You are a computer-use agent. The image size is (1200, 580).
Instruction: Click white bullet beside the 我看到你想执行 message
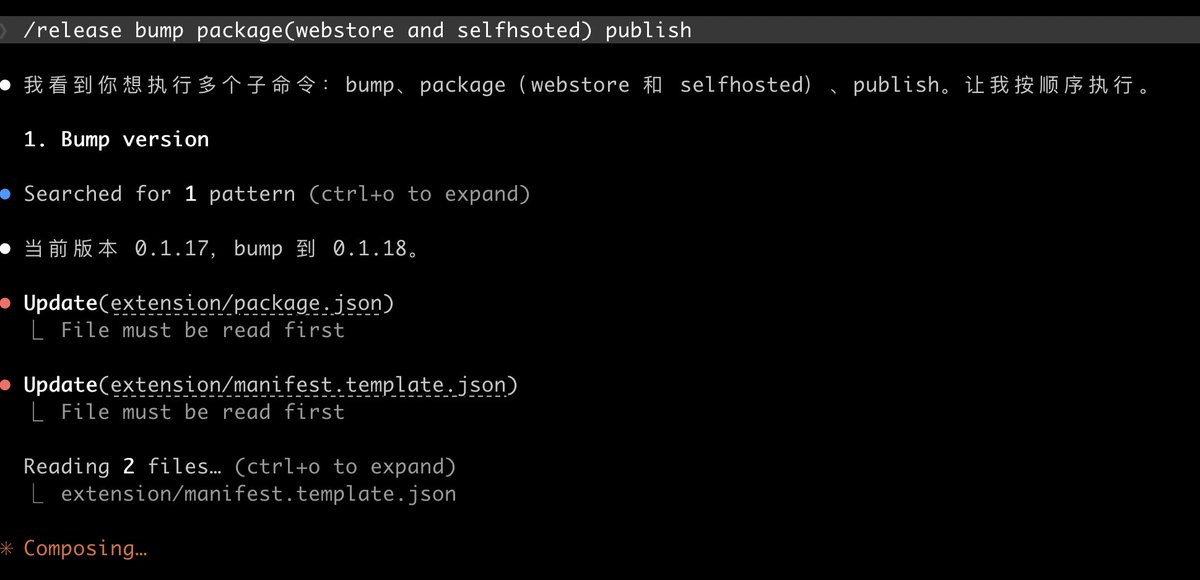[6, 85]
